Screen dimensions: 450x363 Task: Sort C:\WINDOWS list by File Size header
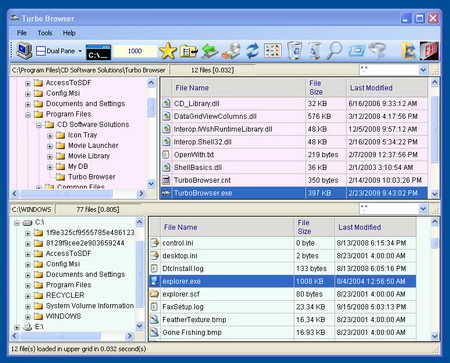coord(314,227)
